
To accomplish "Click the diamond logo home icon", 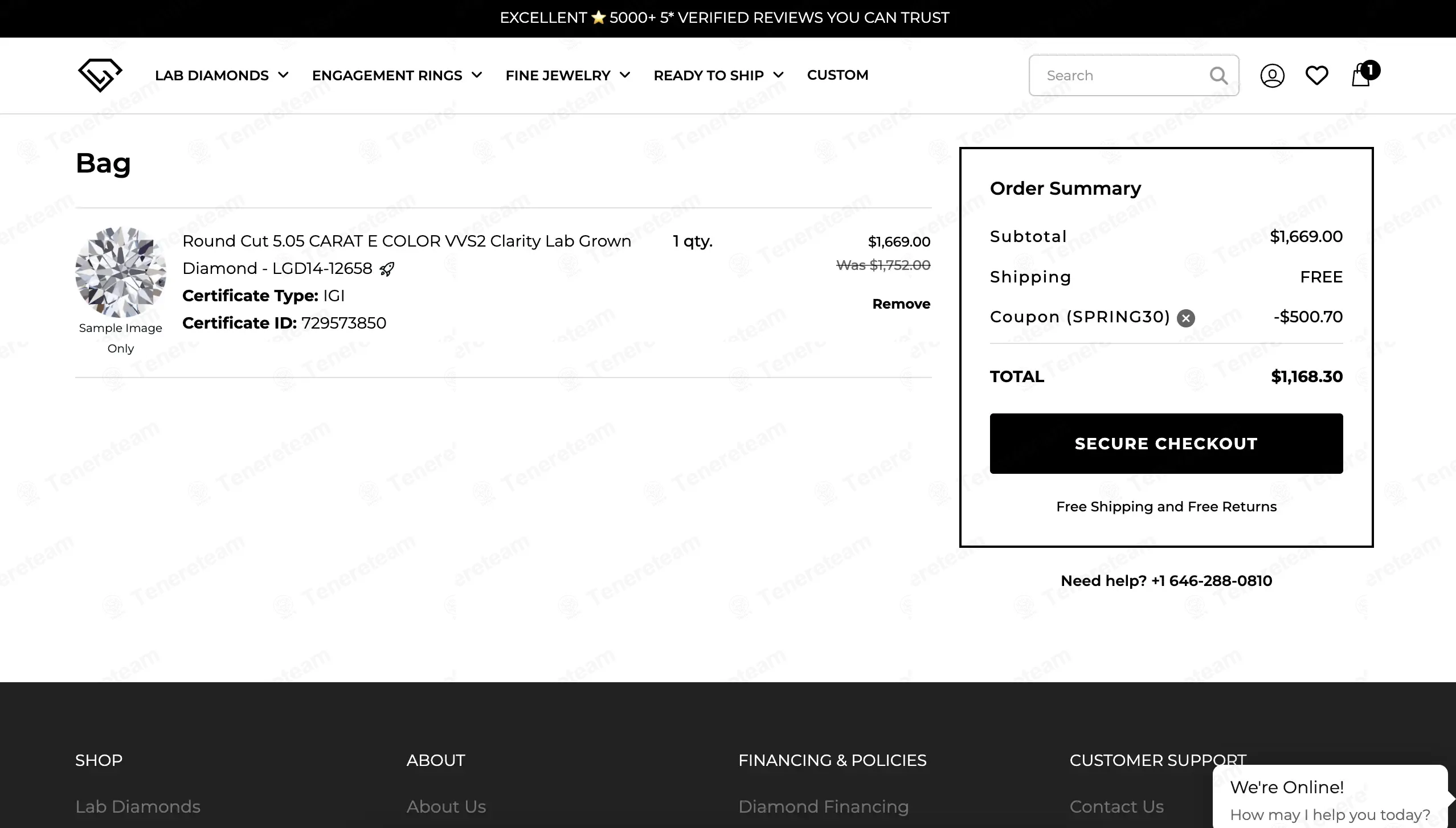I will pos(100,75).
